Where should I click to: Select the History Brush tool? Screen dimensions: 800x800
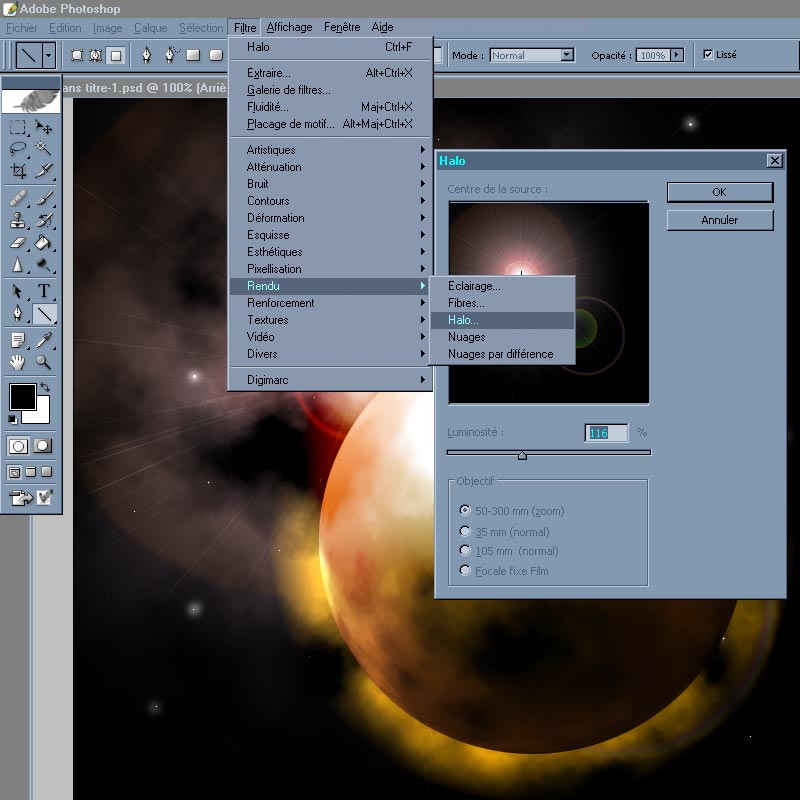[x=44, y=220]
